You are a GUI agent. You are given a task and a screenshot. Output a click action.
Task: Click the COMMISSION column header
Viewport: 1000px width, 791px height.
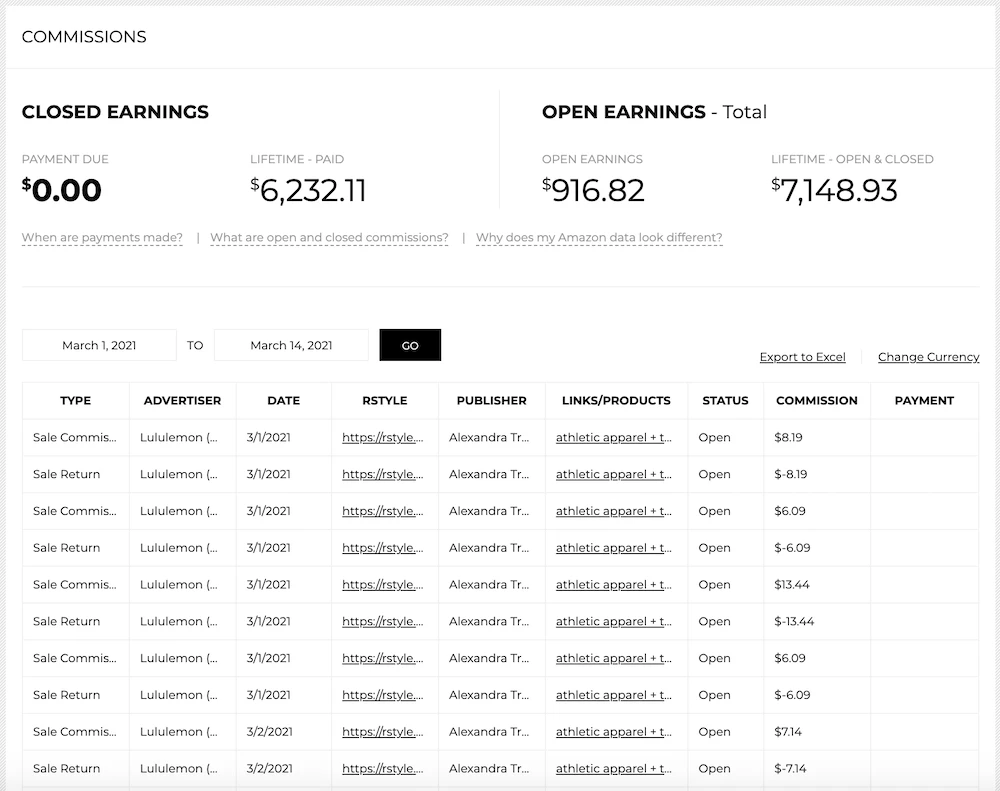click(x=817, y=401)
